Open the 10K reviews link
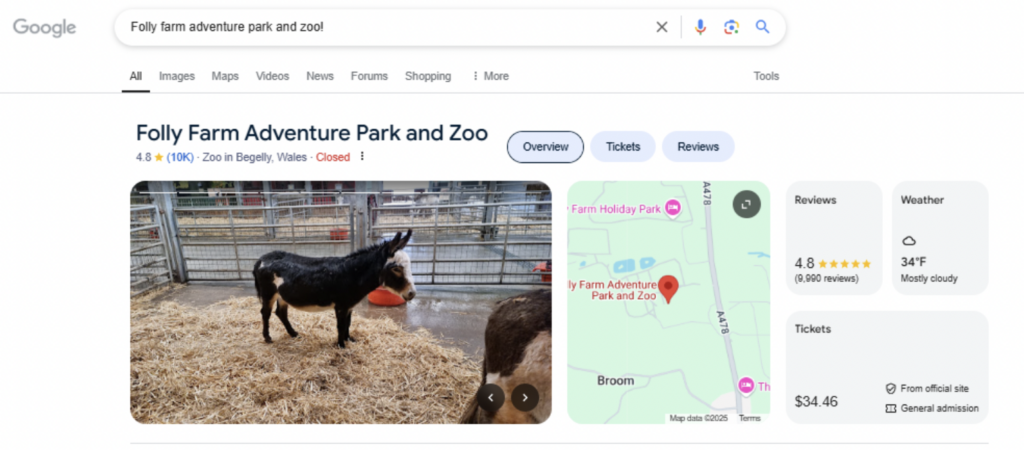Screen dimensions: 1024x450 pyautogui.click(x=180, y=157)
